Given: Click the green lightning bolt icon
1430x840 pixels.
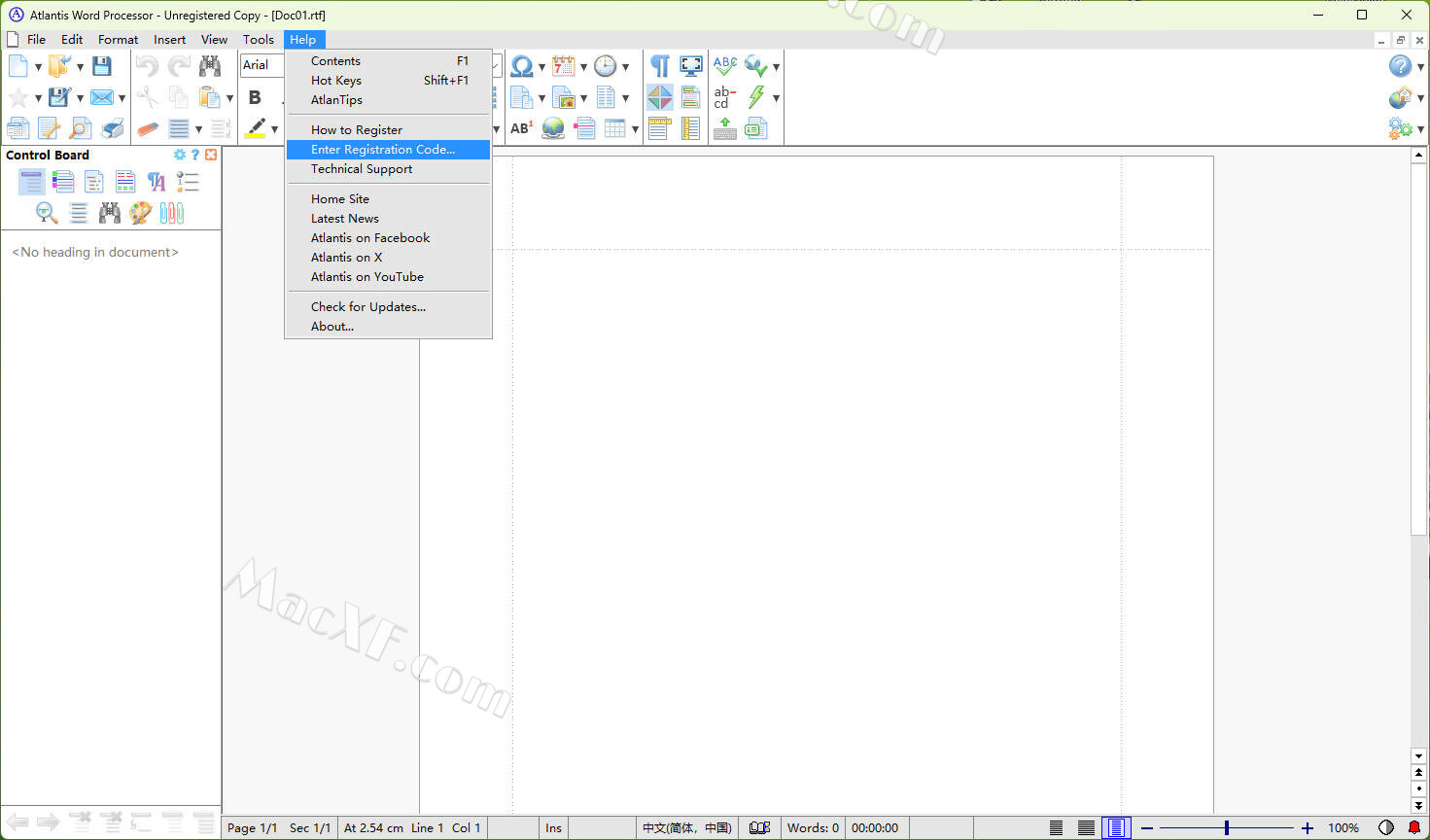Looking at the screenshot, I should click(x=756, y=97).
